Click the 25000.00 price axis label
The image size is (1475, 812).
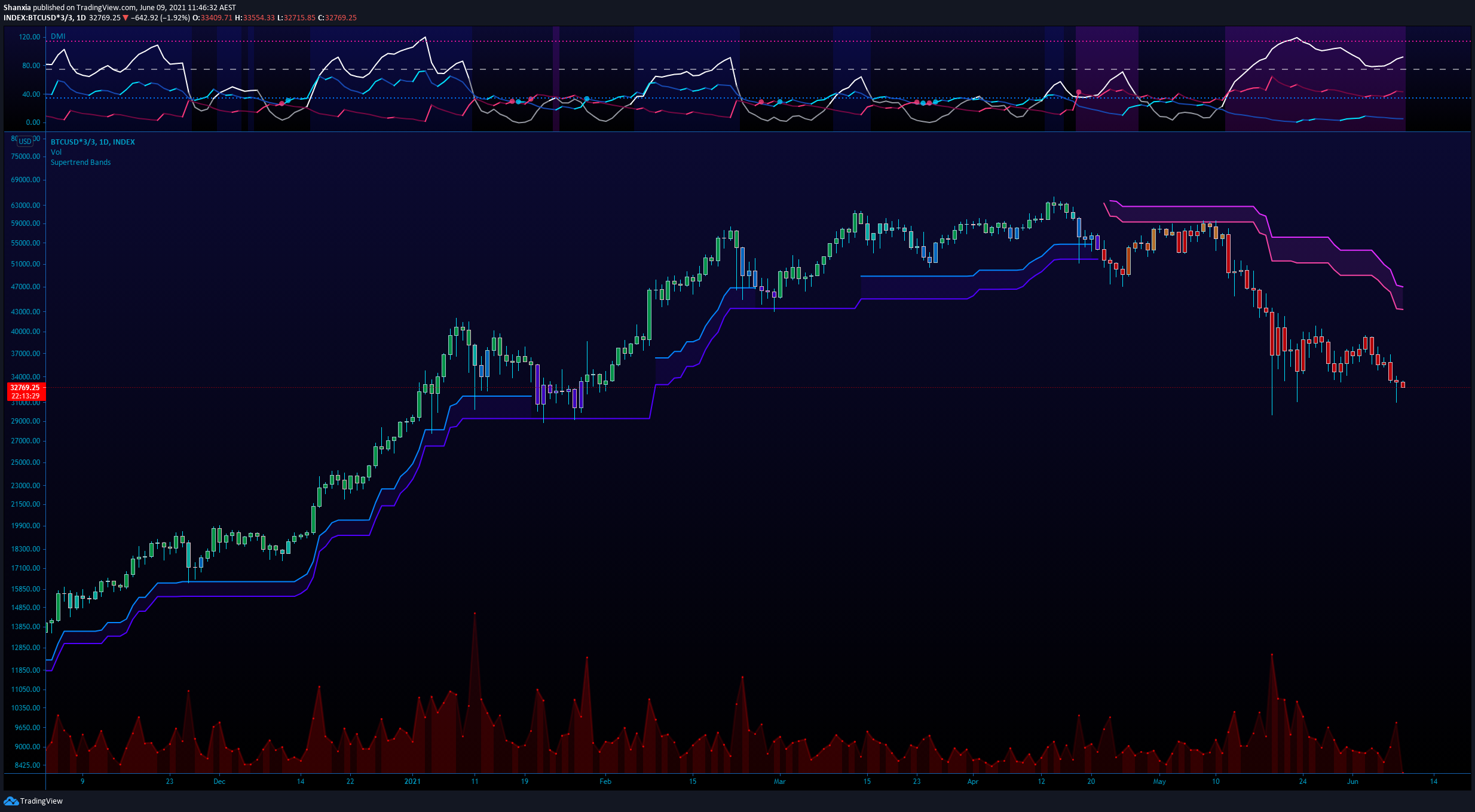[x=26, y=462]
